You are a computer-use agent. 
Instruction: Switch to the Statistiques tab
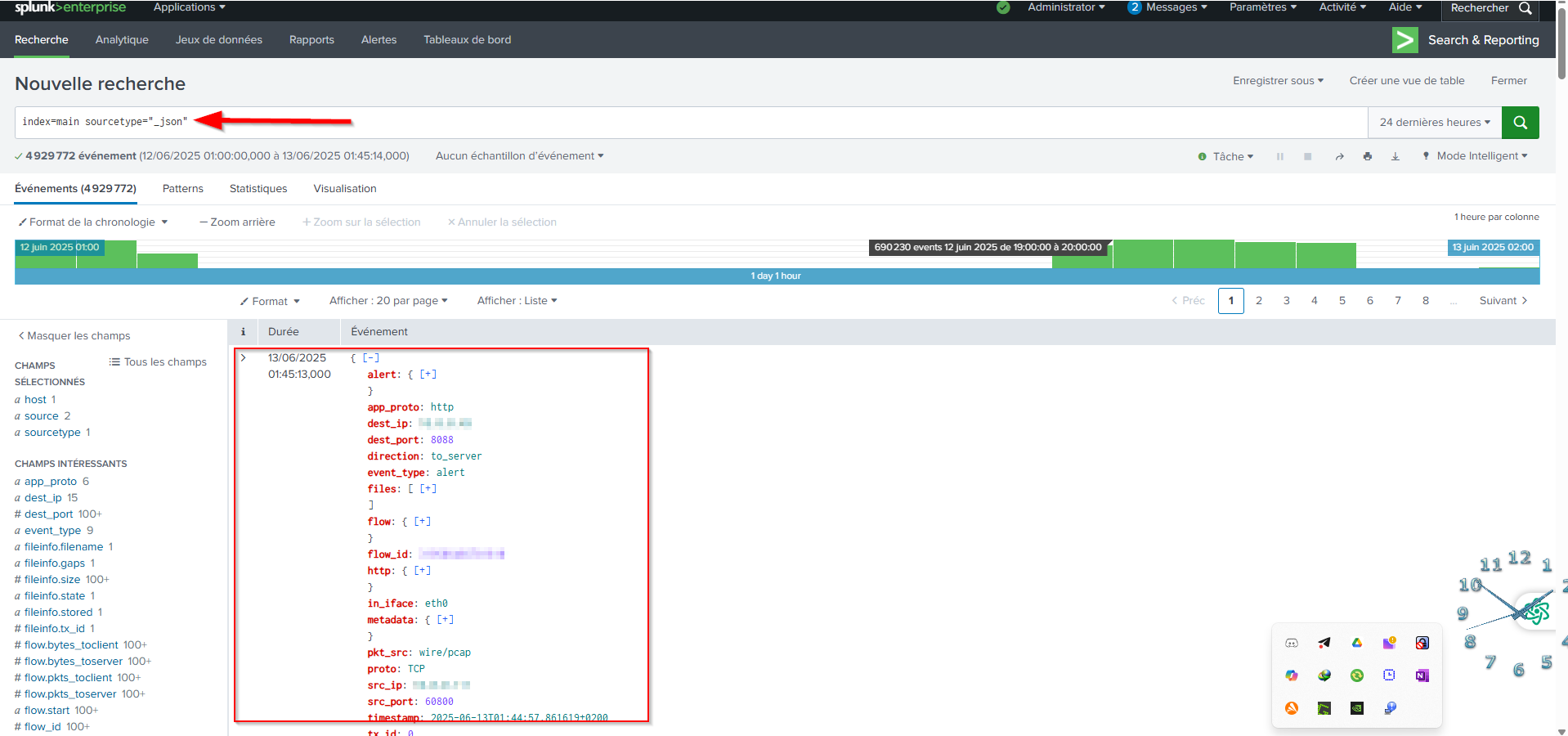(x=258, y=189)
